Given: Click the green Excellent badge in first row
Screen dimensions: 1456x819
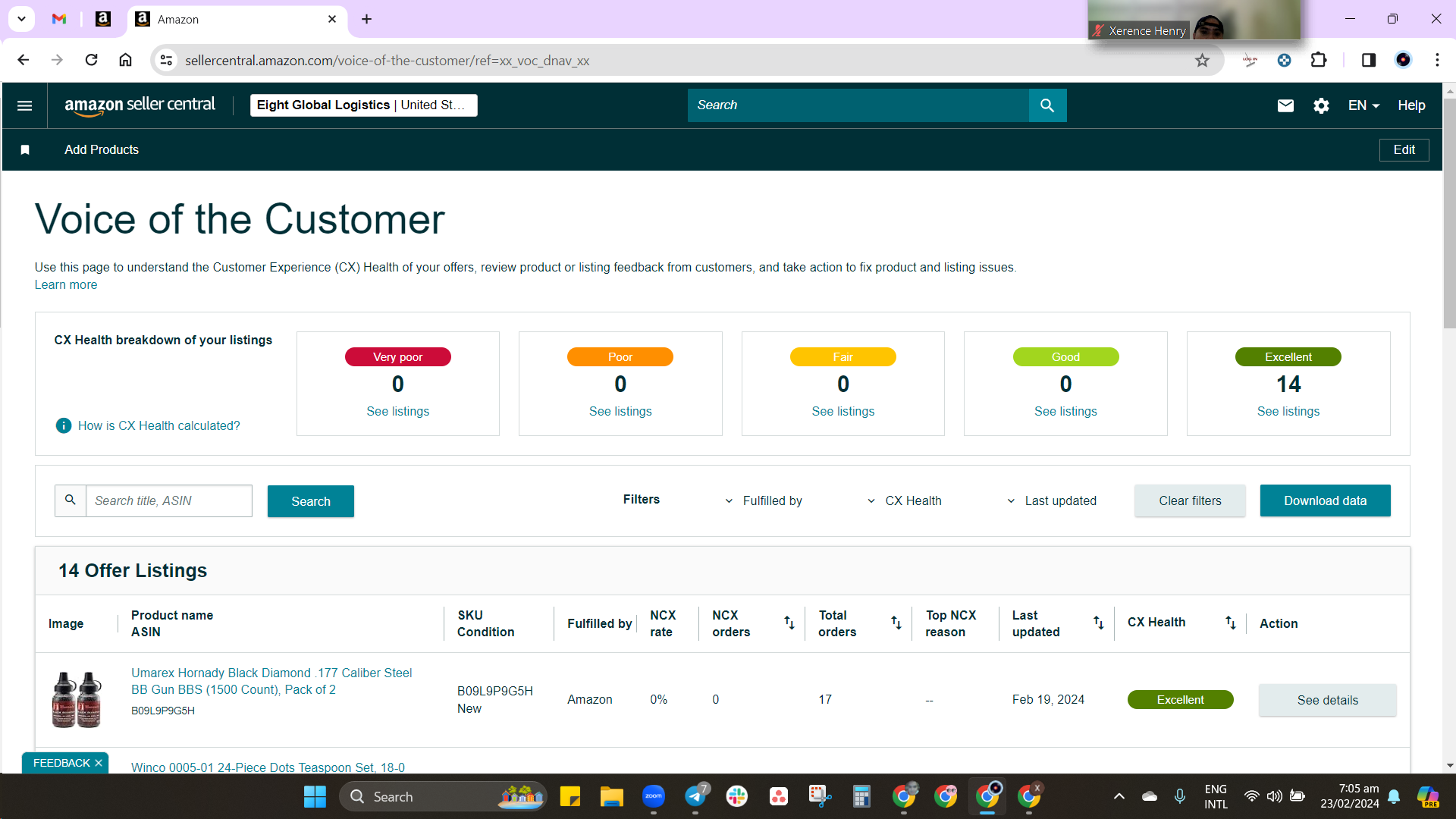Looking at the screenshot, I should click(1180, 700).
